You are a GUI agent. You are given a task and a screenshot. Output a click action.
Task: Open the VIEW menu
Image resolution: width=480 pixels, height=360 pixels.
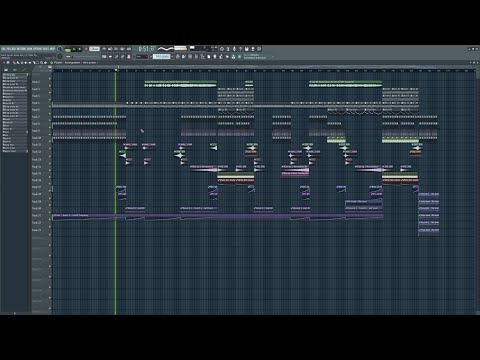click(x=29, y=49)
